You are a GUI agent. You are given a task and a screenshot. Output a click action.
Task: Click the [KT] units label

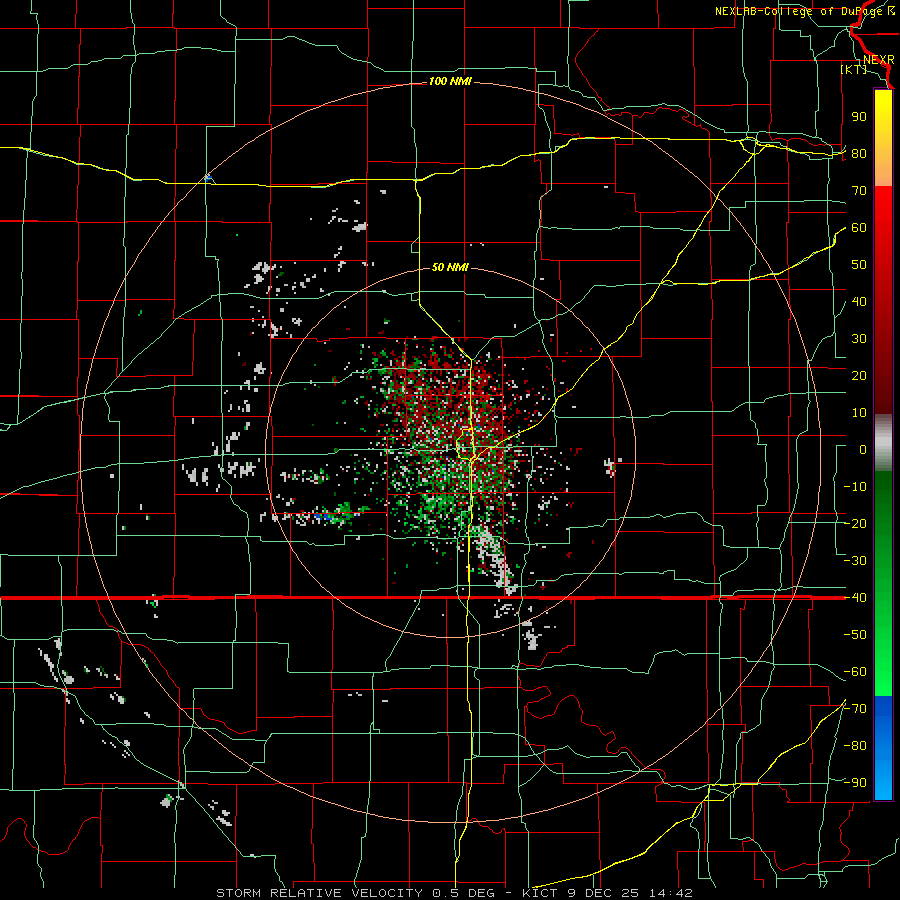point(854,69)
